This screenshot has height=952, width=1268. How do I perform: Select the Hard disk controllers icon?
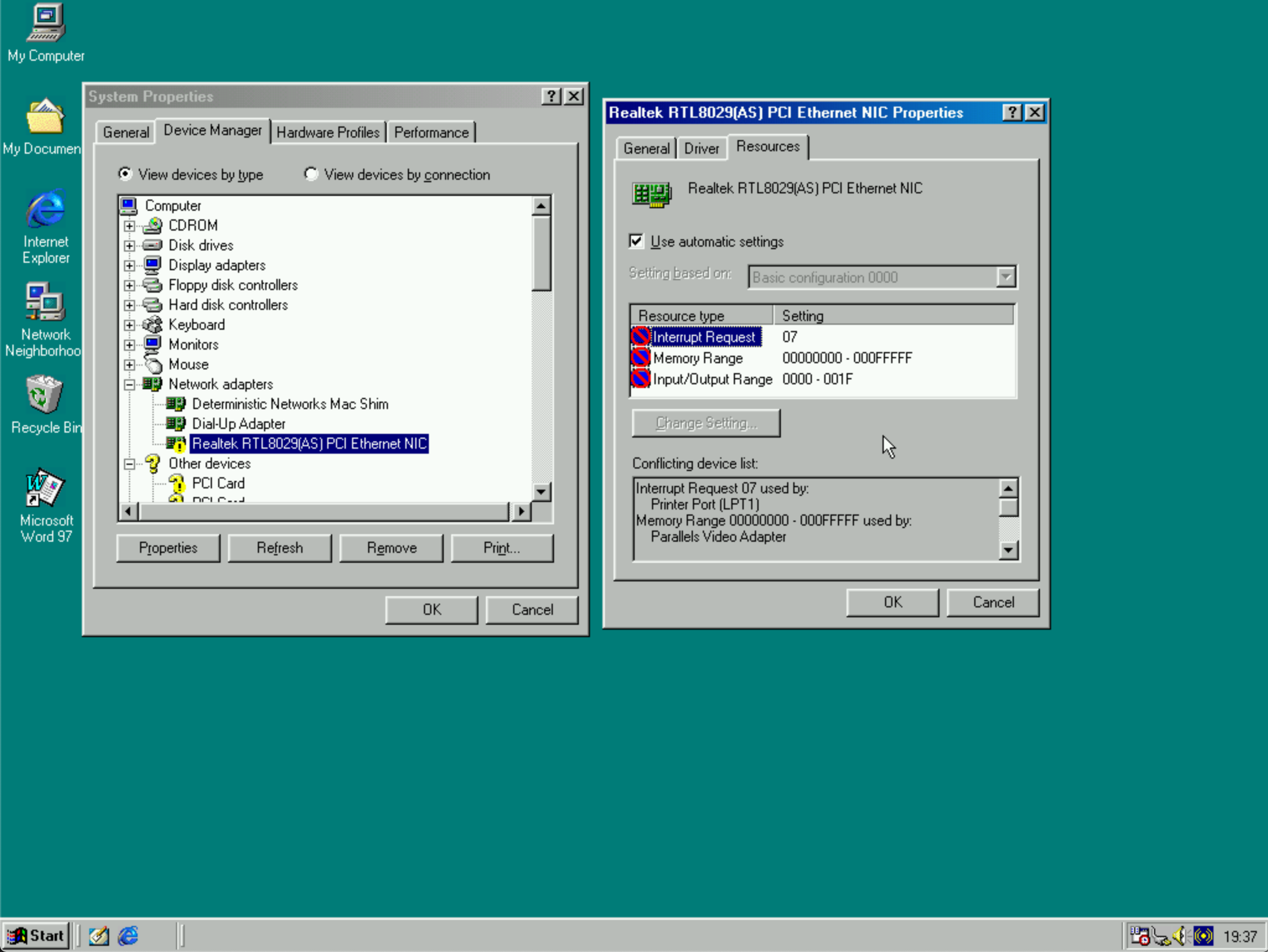(x=153, y=304)
